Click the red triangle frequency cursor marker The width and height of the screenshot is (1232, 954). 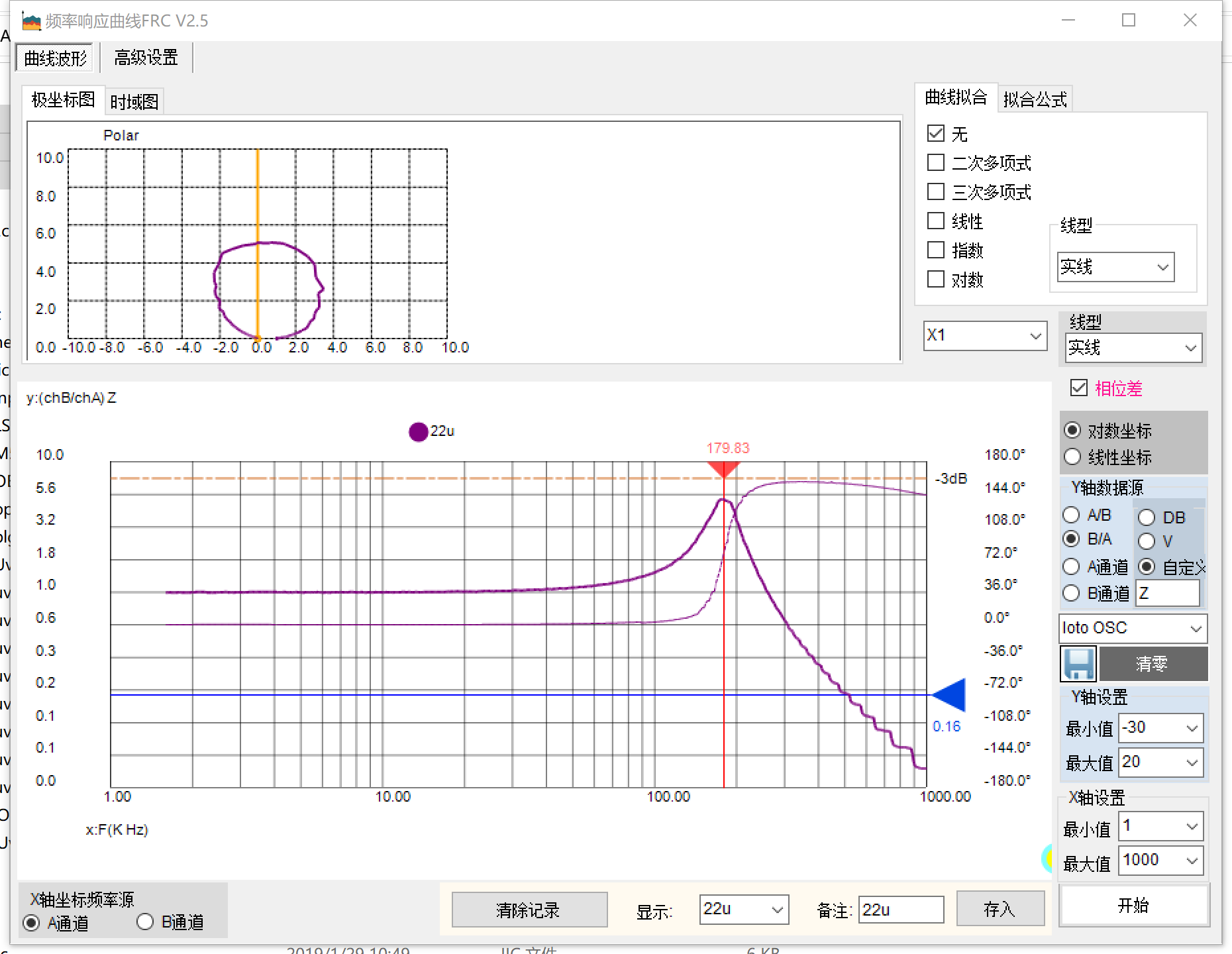tap(723, 469)
